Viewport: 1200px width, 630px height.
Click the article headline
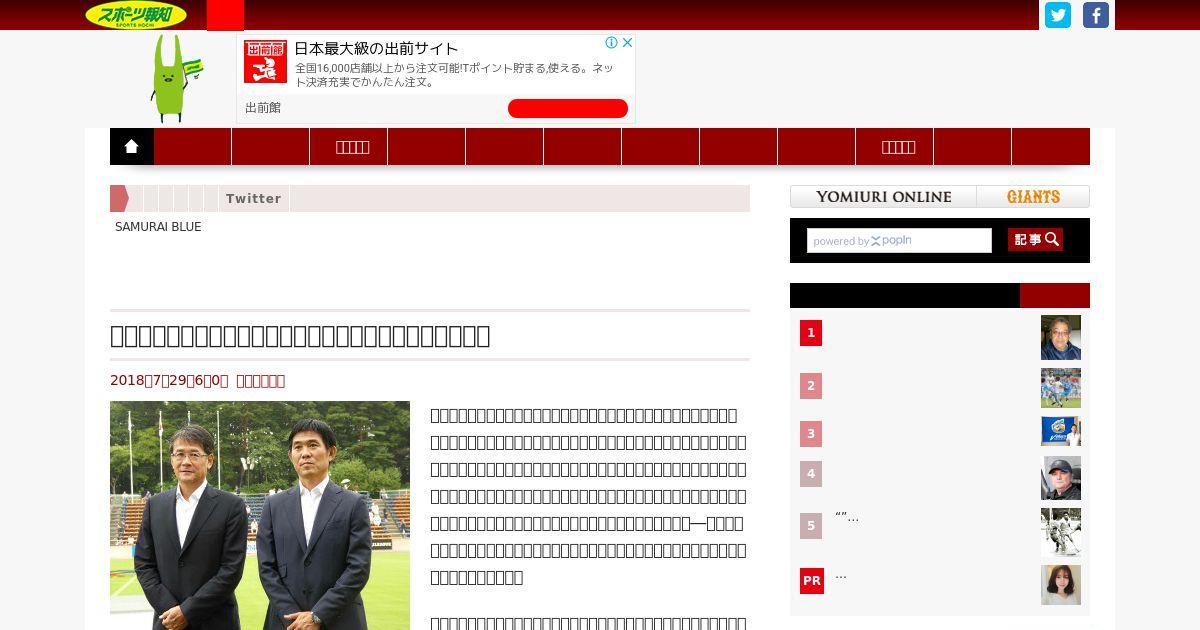300,335
